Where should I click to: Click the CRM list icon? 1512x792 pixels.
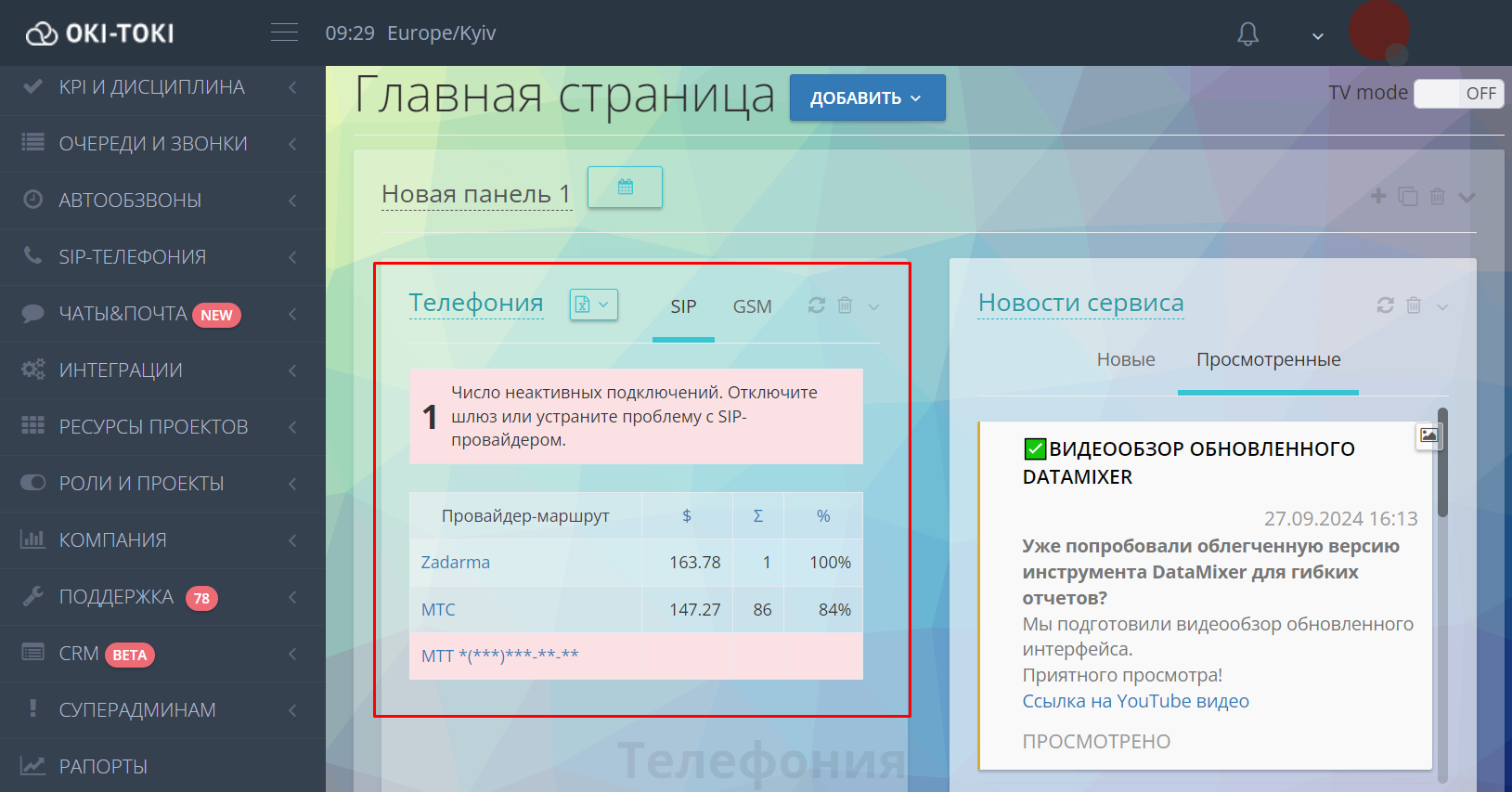33,652
